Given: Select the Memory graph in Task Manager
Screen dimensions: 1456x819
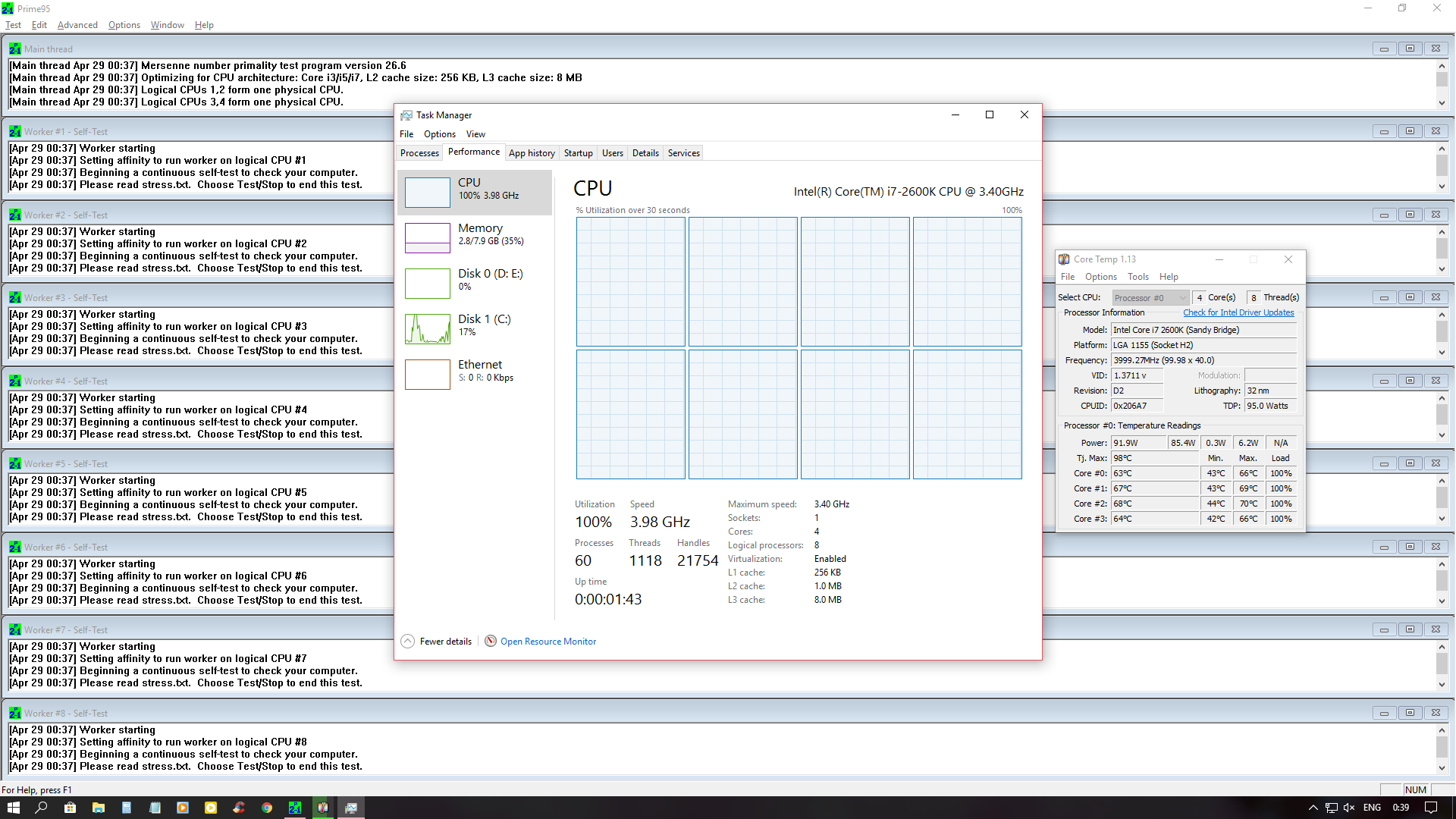Looking at the screenshot, I should pos(428,237).
